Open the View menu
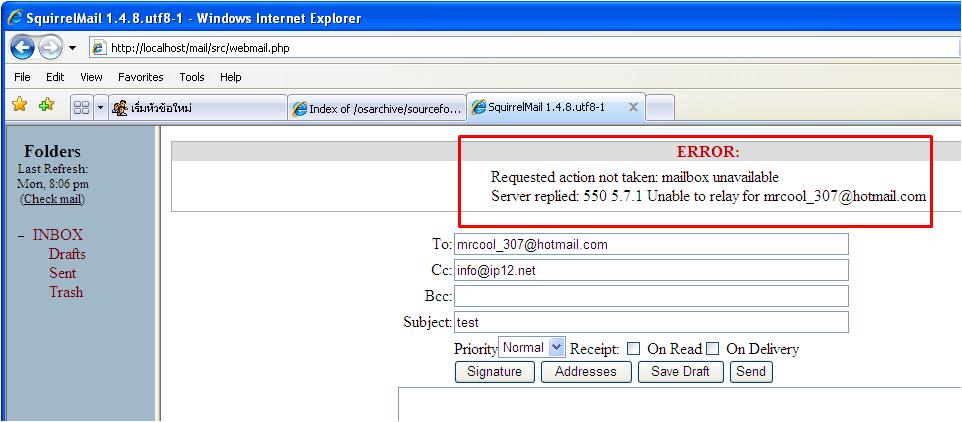 [x=91, y=77]
